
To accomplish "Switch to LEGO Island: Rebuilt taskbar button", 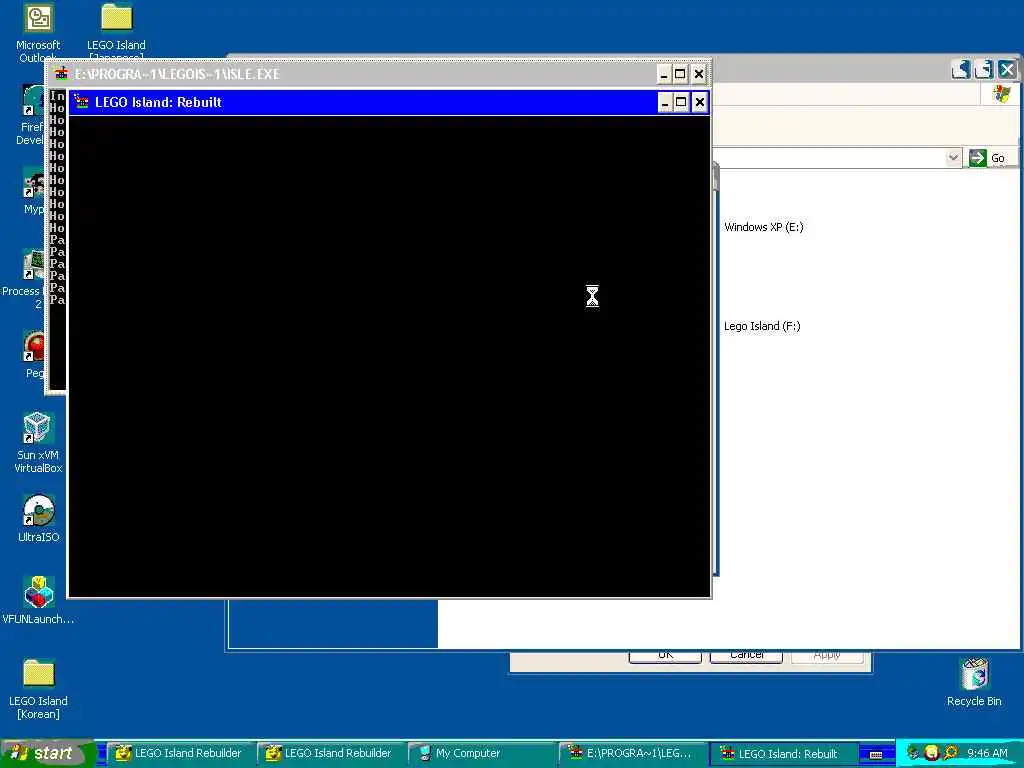I will coord(784,754).
